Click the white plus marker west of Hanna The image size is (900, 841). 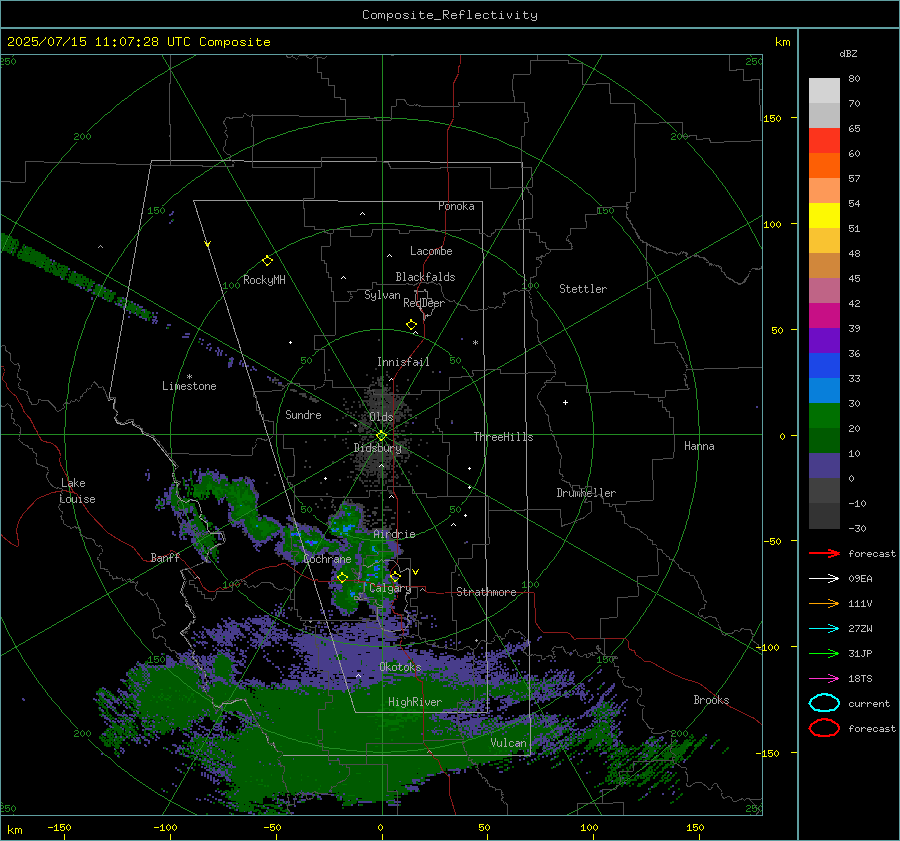[565, 402]
